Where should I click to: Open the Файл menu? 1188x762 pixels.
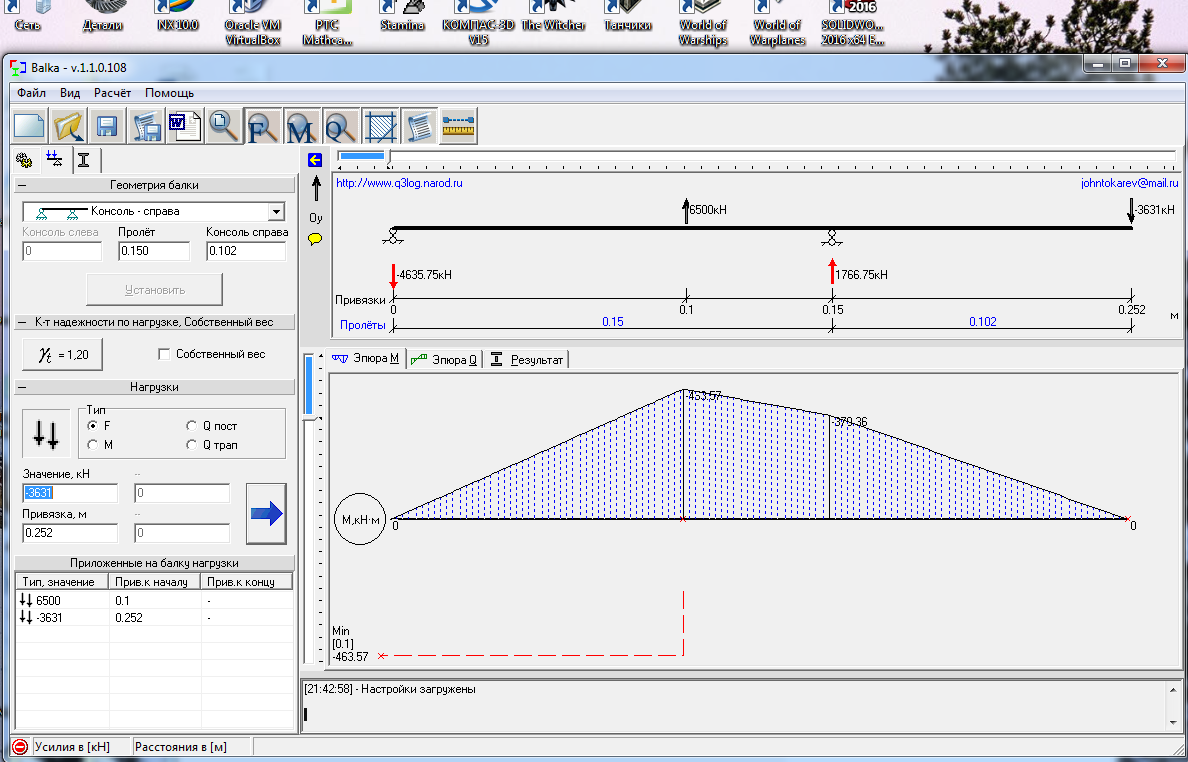coord(31,92)
